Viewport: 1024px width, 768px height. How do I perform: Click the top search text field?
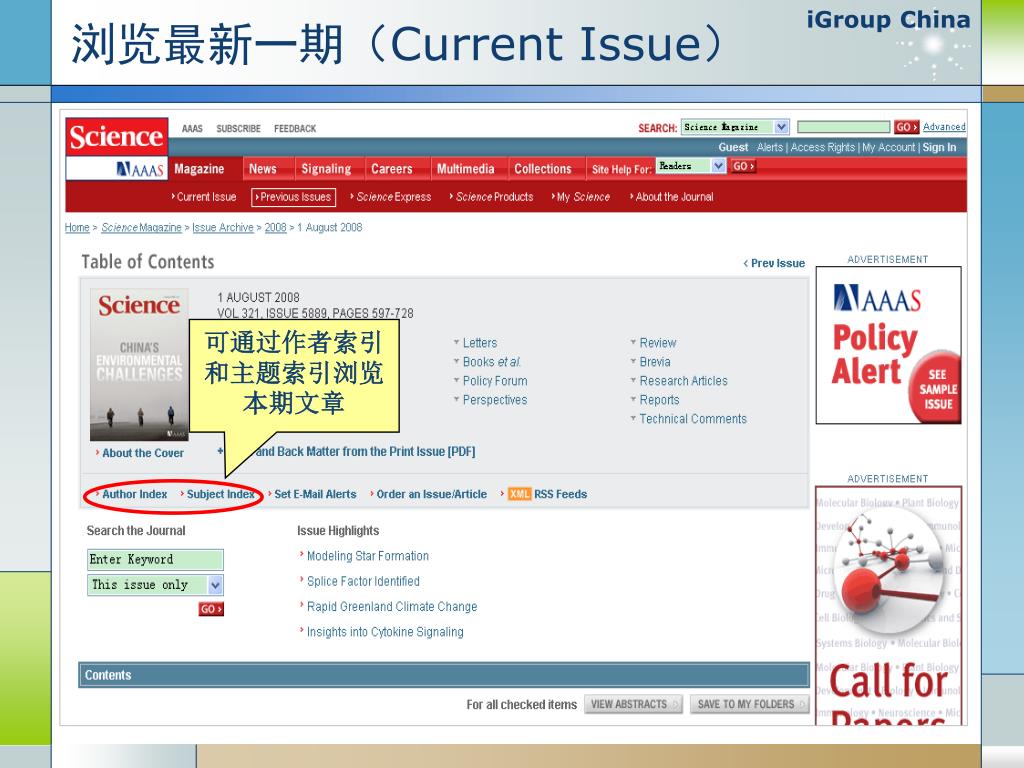[x=843, y=127]
